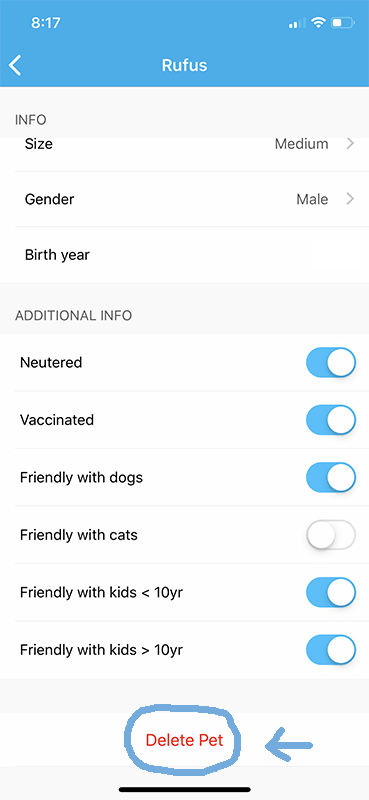Viewport: 369px width, 800px height.
Task: Disable the Neutered toggle
Action: click(x=331, y=362)
